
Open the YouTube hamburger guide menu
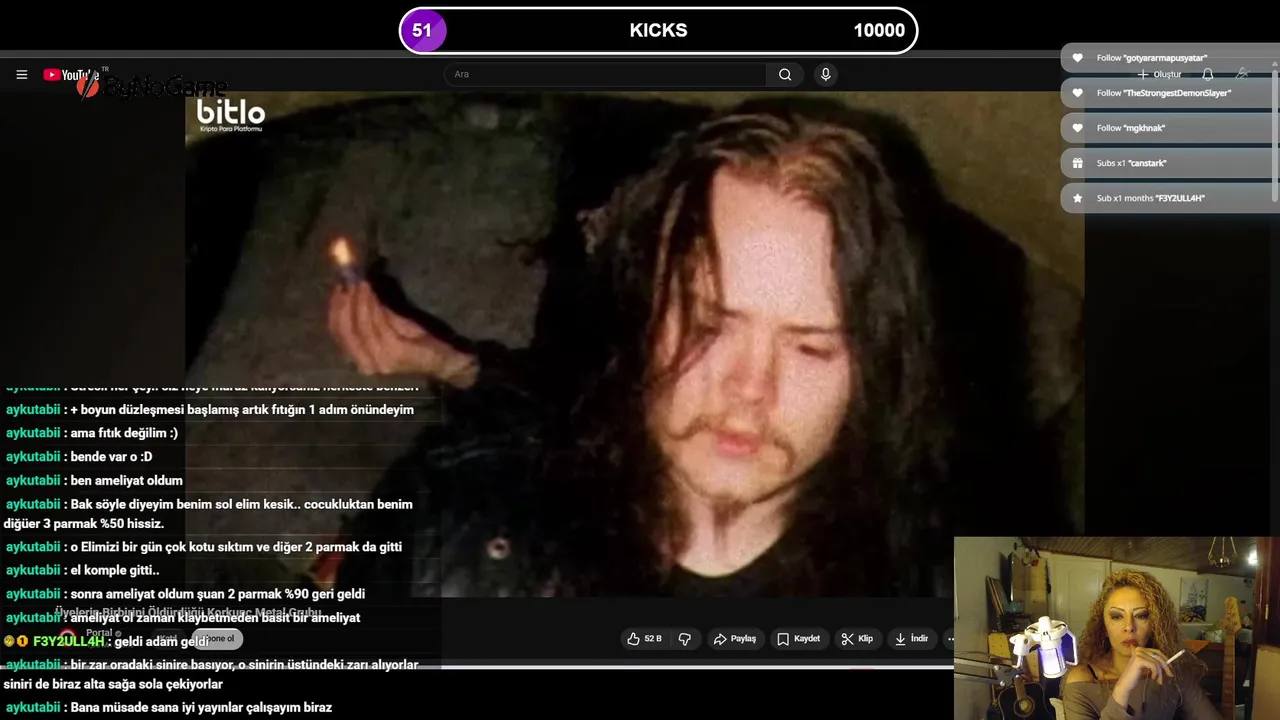point(21,74)
